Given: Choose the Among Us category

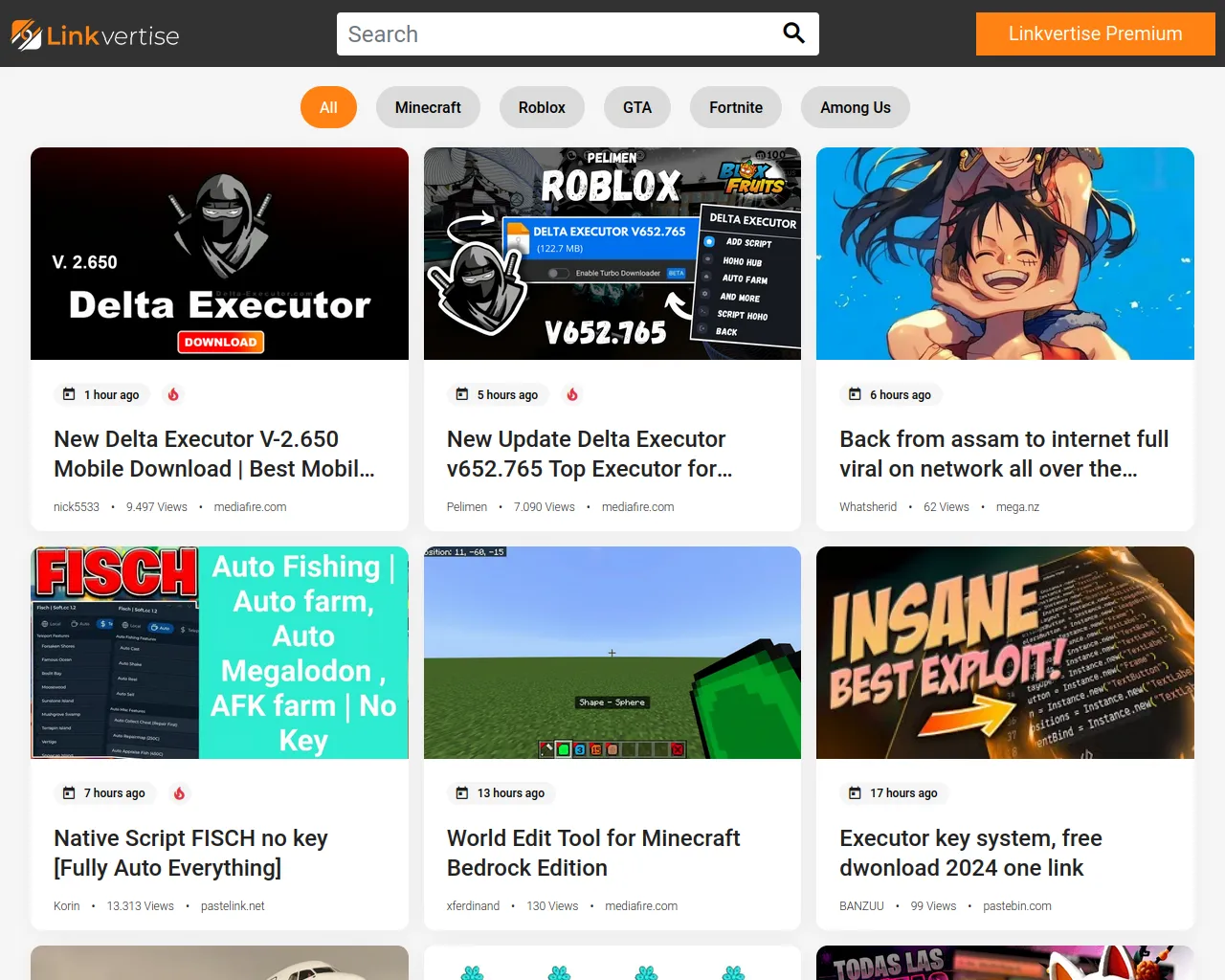Looking at the screenshot, I should pyautogui.click(x=856, y=107).
